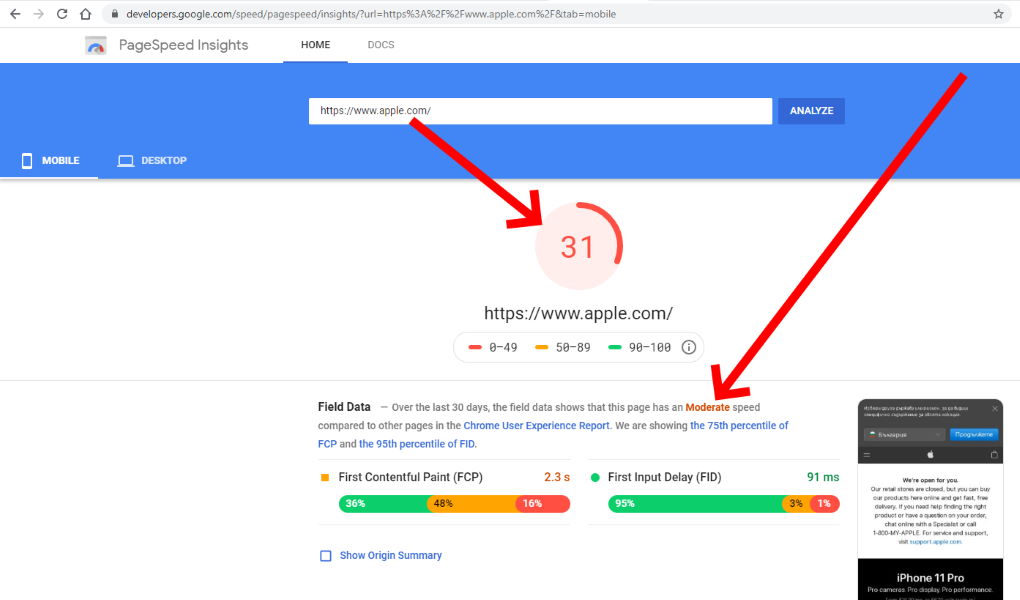Go back with browser back arrow
This screenshot has width=1020, height=600.
pos(15,14)
